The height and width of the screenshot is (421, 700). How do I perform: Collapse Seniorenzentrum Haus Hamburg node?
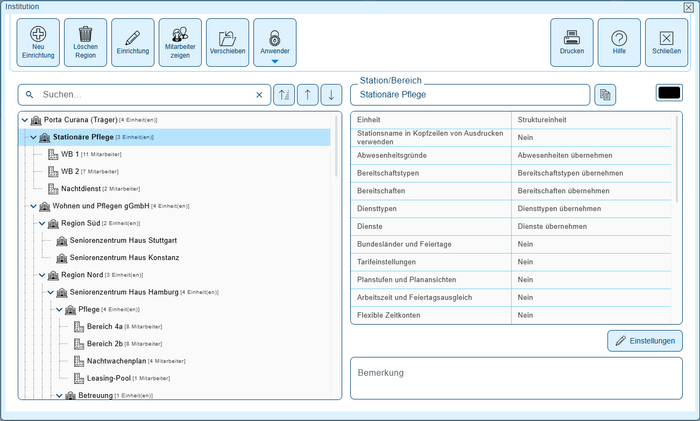[x=49, y=292]
